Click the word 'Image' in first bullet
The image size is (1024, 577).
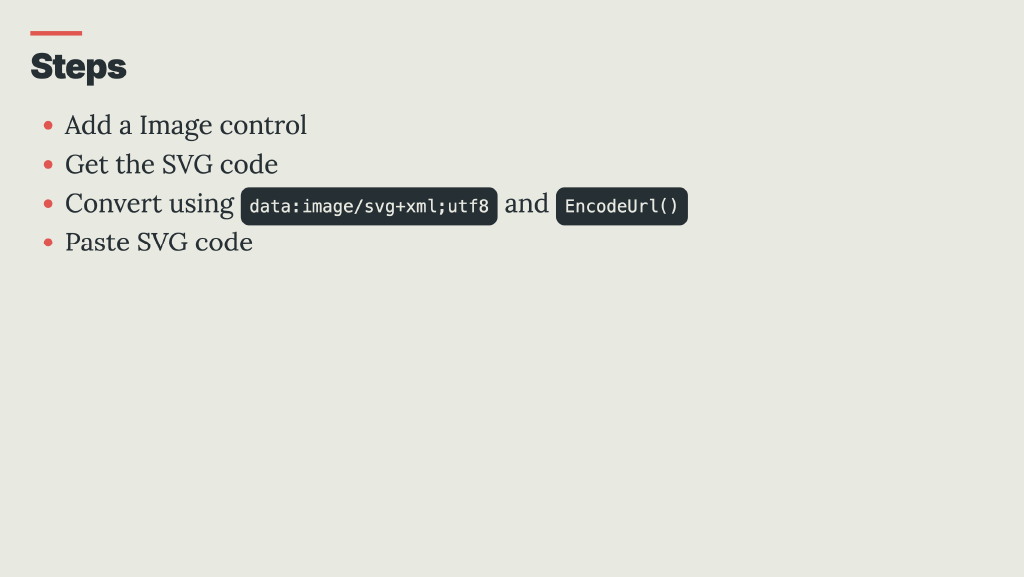(x=175, y=126)
